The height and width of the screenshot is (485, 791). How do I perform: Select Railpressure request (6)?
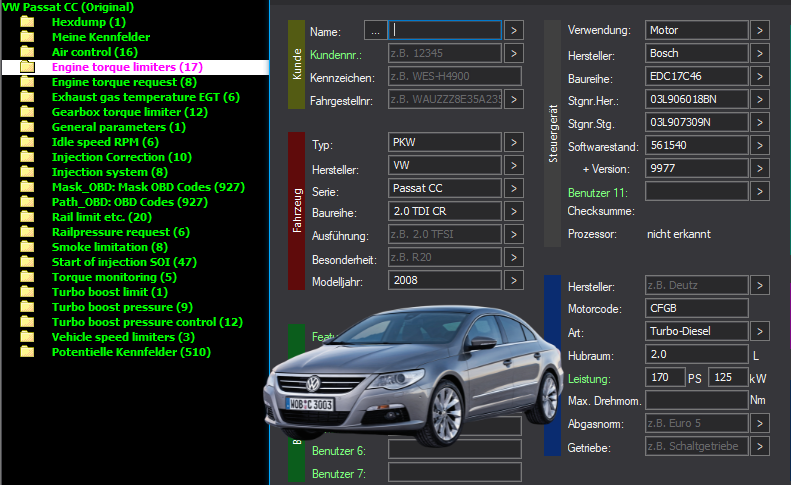coord(121,232)
